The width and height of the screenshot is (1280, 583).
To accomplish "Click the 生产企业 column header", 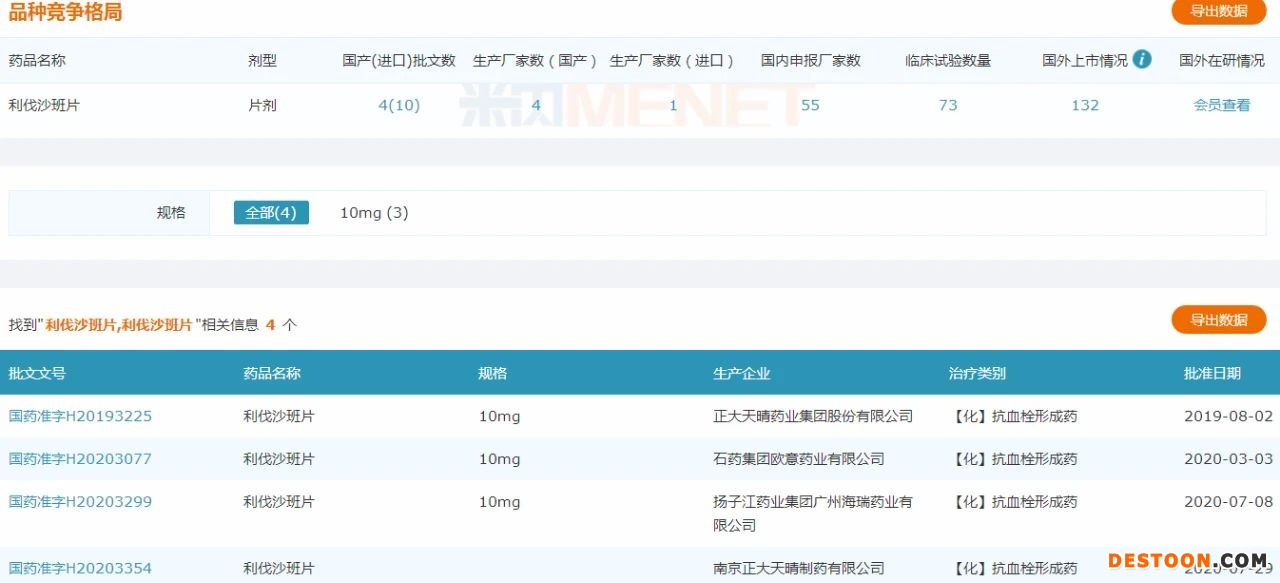I will 741,373.
